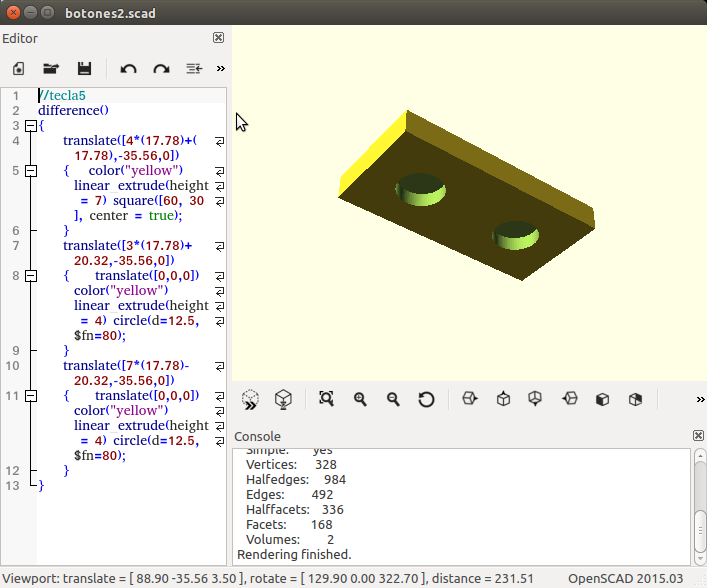Collapse code fold at line 8

click(x=31, y=276)
